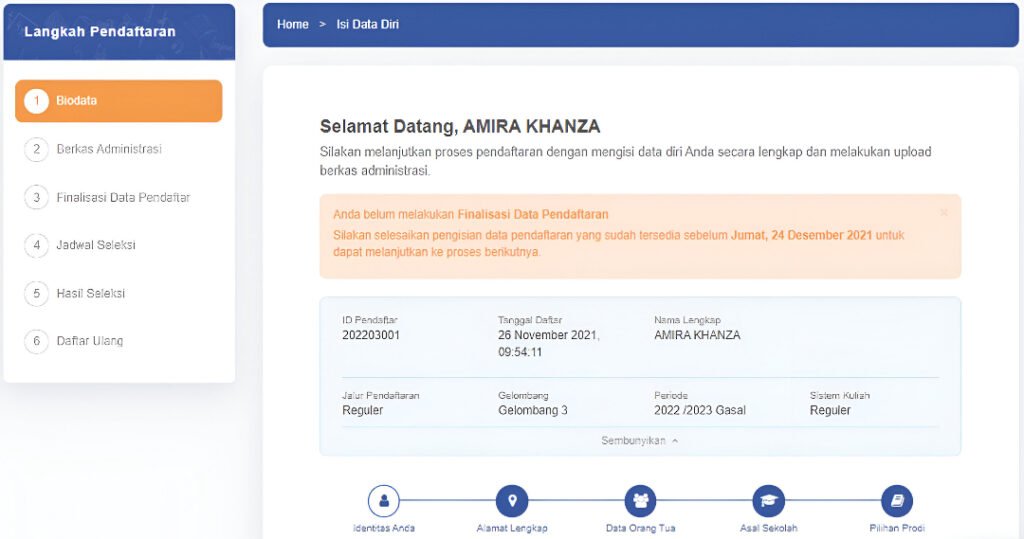Click step number 2 circle in sidebar
The height and width of the screenshot is (539, 1024).
(36, 149)
